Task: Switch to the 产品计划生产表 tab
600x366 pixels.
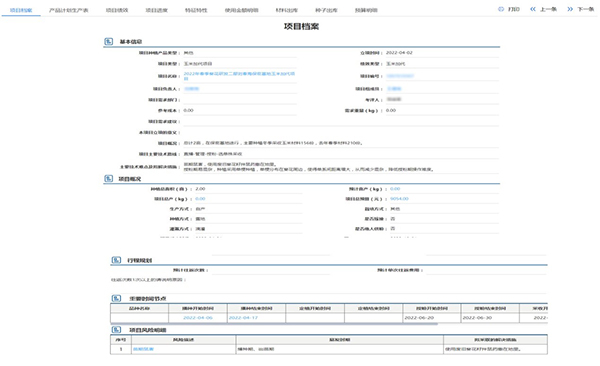Action: [68, 10]
